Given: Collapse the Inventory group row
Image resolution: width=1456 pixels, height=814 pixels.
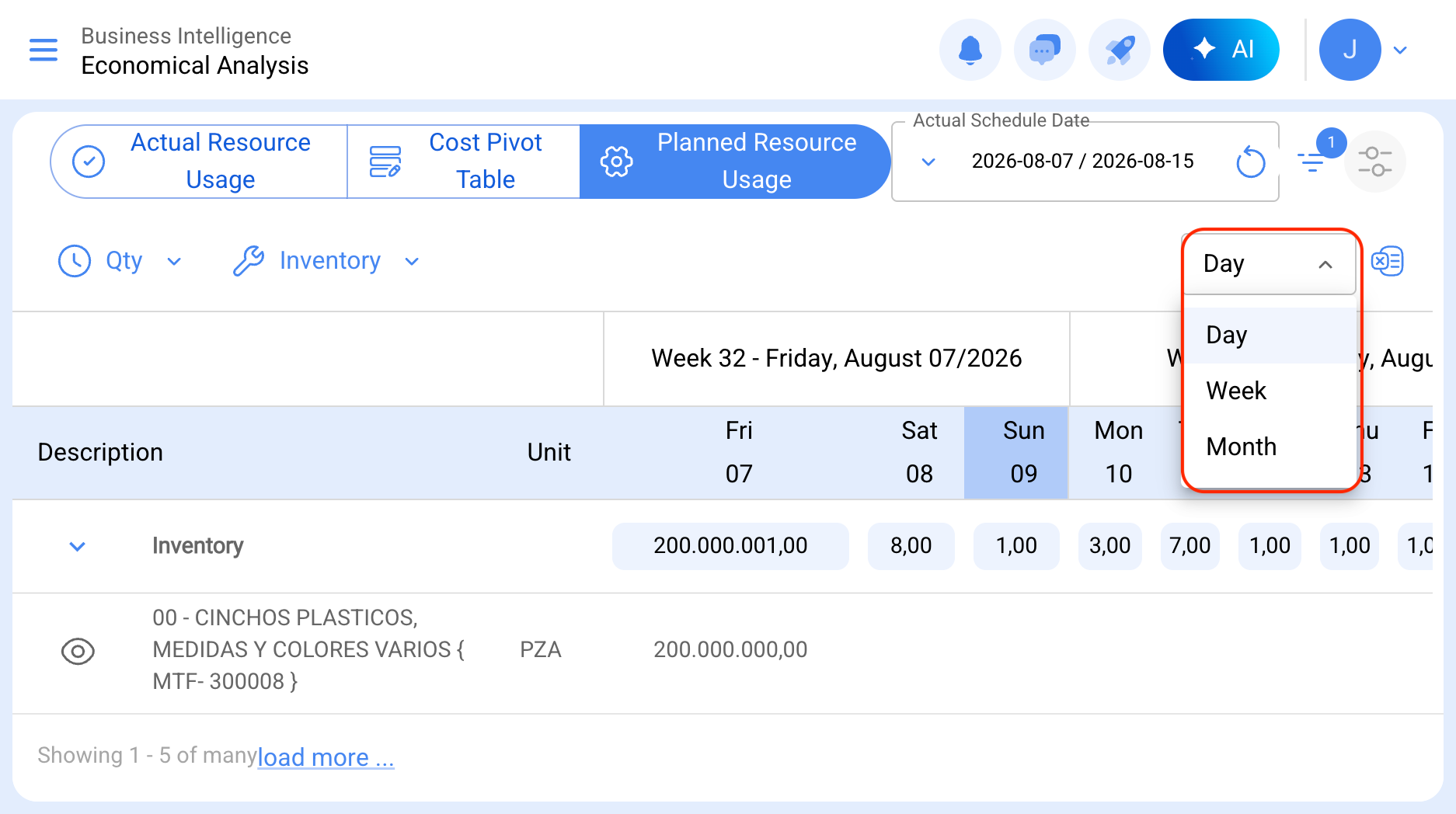Looking at the screenshot, I should pos(78,546).
